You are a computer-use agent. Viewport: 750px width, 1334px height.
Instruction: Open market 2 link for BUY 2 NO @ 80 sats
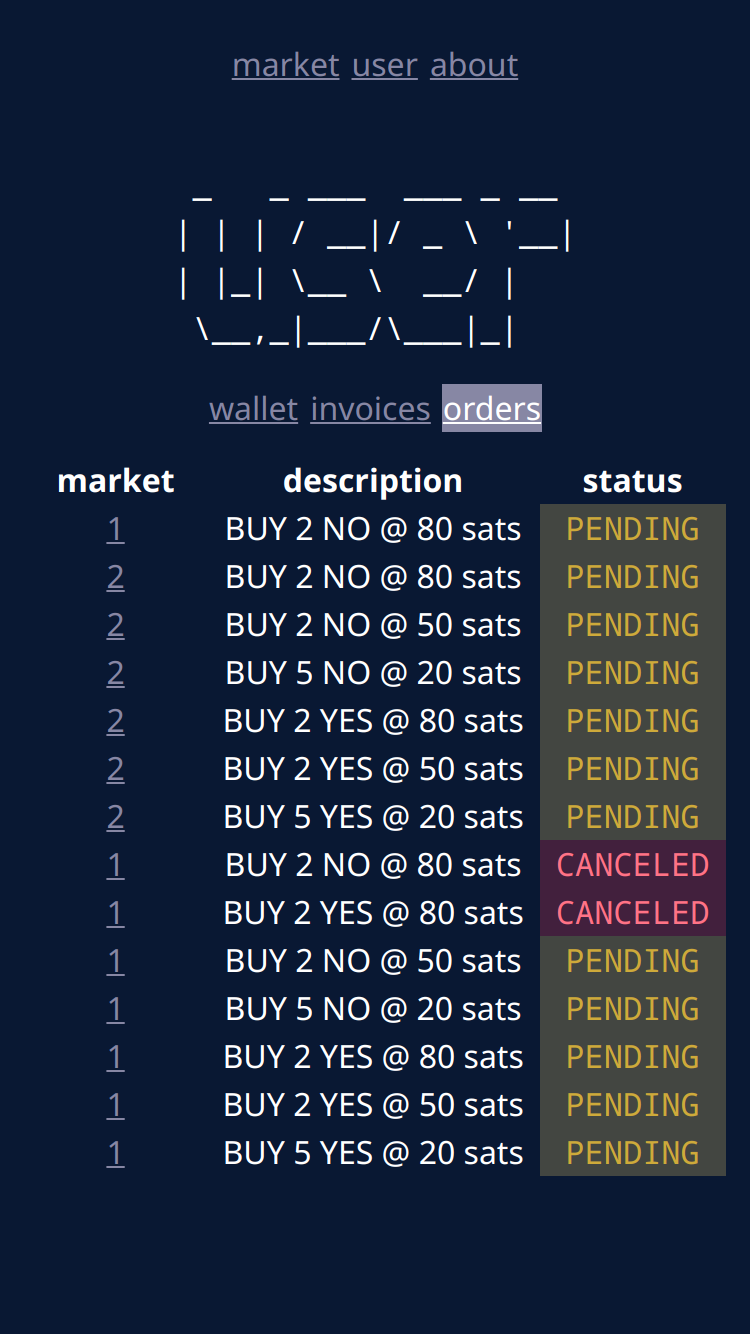pos(116,577)
